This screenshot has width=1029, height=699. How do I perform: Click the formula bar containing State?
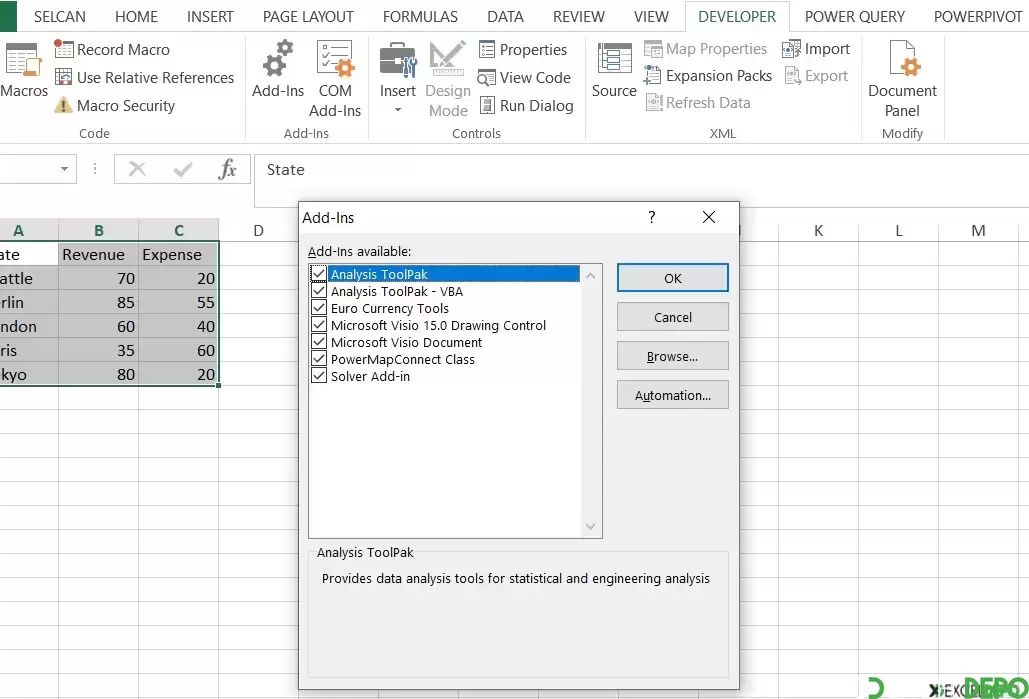coord(641,170)
